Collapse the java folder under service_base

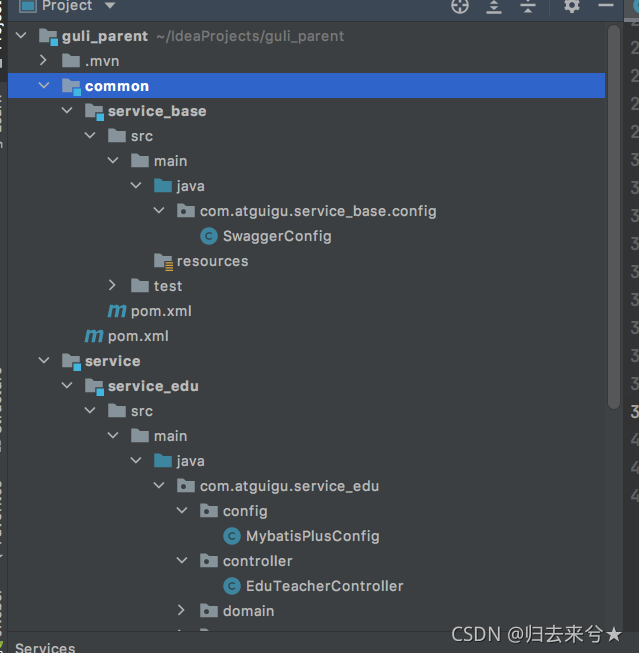(x=136, y=186)
